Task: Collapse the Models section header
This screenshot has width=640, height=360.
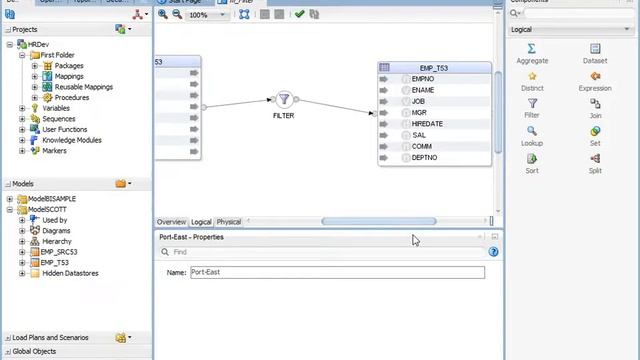Action: pyautogui.click(x=8, y=184)
